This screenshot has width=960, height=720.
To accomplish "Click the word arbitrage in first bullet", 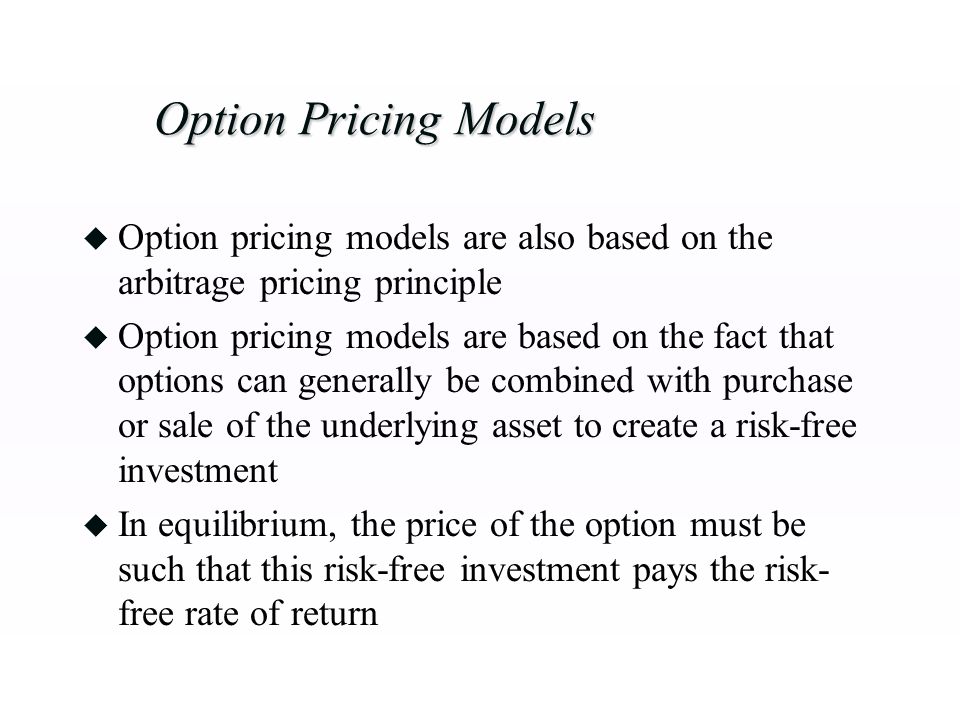I will 181,284.
